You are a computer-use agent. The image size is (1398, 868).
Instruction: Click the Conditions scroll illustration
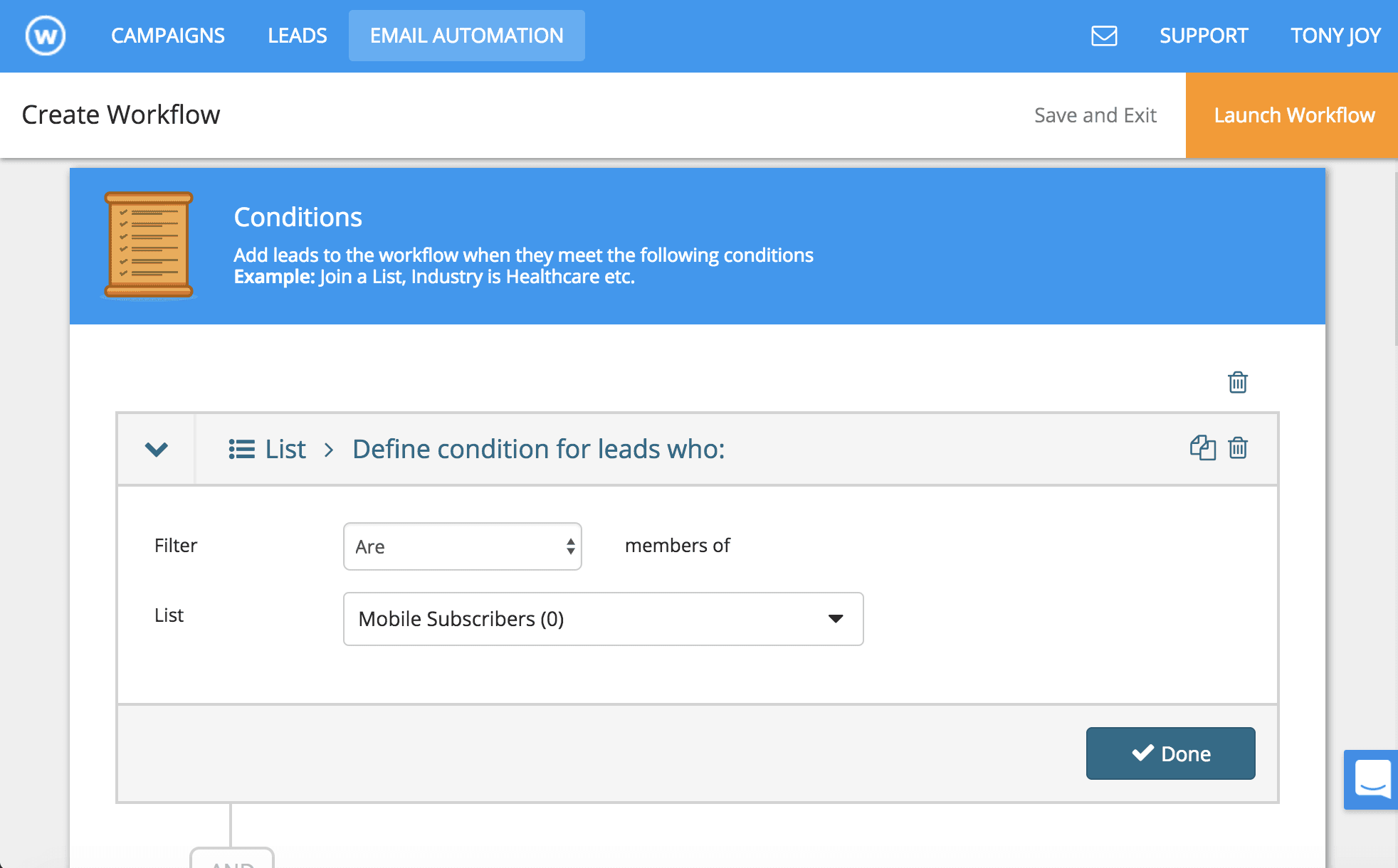(149, 244)
